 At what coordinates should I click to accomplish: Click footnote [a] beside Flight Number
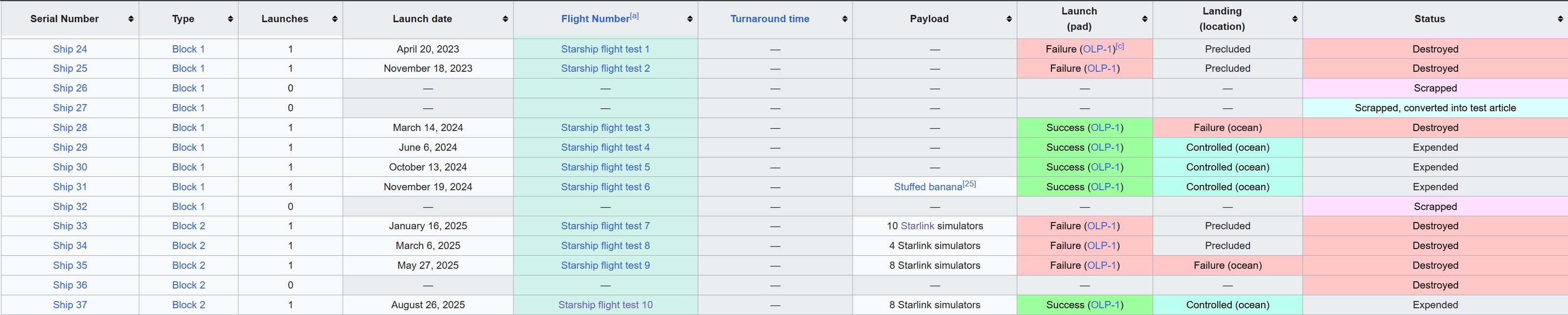tap(634, 16)
